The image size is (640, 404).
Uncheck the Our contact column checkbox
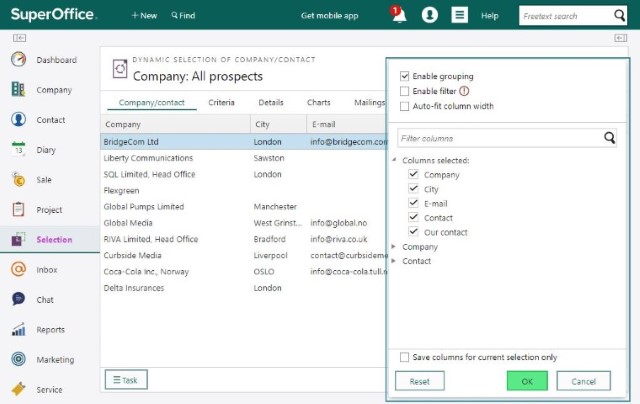(x=413, y=232)
